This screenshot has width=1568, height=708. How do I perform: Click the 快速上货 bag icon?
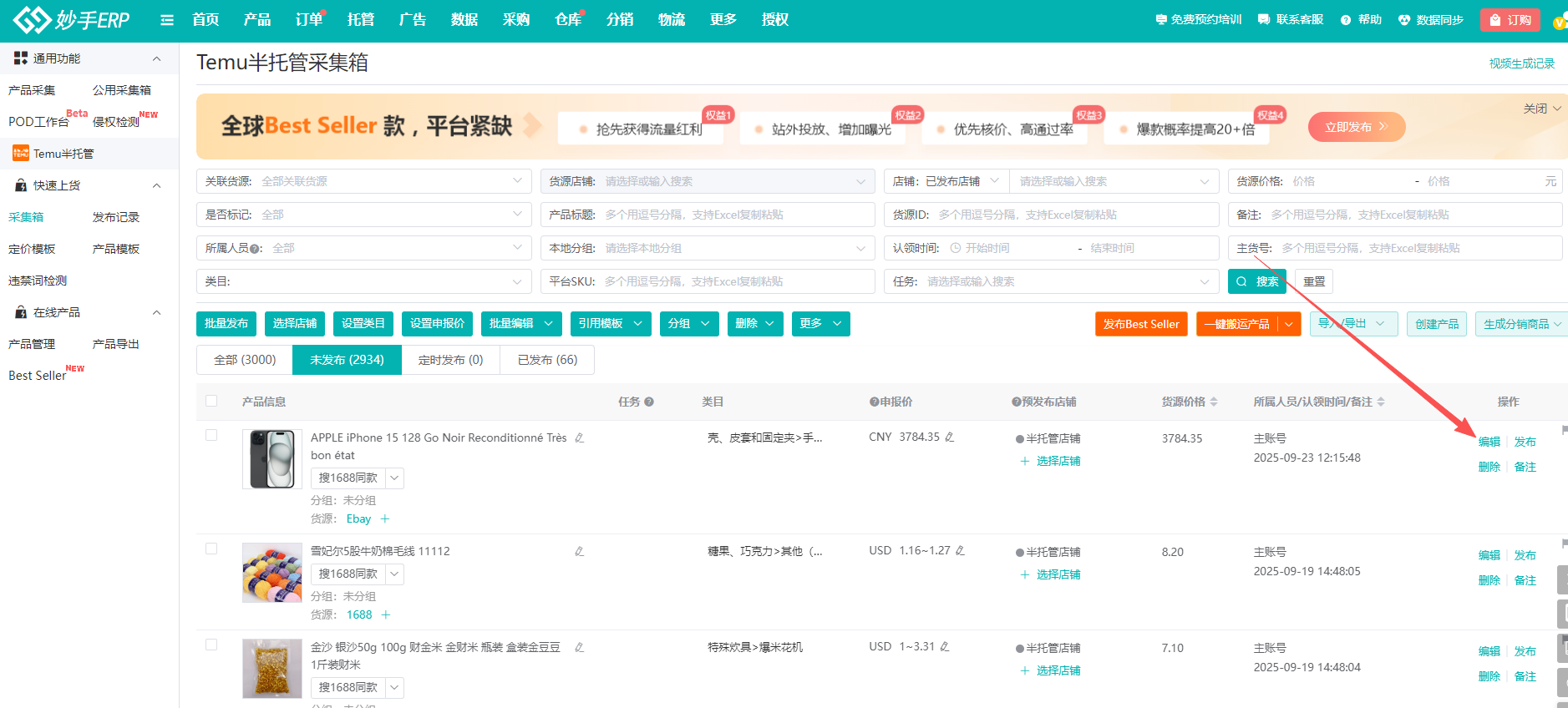click(x=21, y=185)
